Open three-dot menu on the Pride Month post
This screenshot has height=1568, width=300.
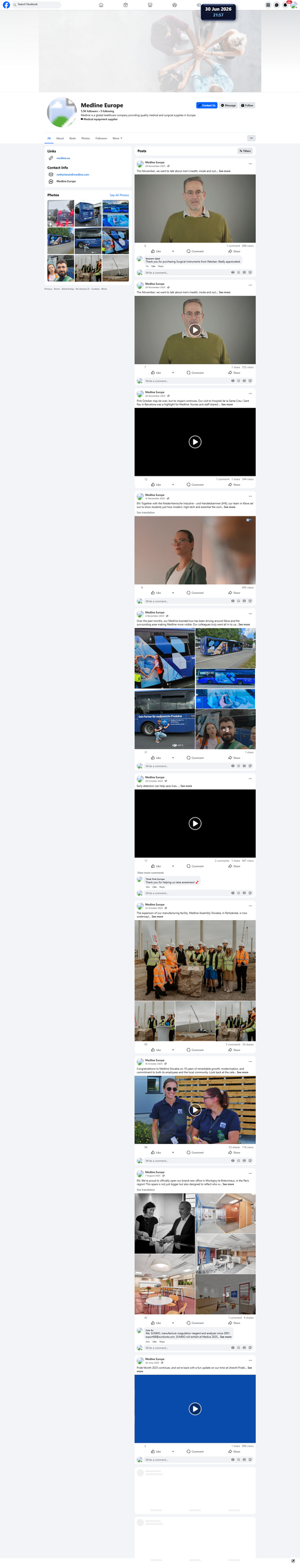click(250, 1360)
